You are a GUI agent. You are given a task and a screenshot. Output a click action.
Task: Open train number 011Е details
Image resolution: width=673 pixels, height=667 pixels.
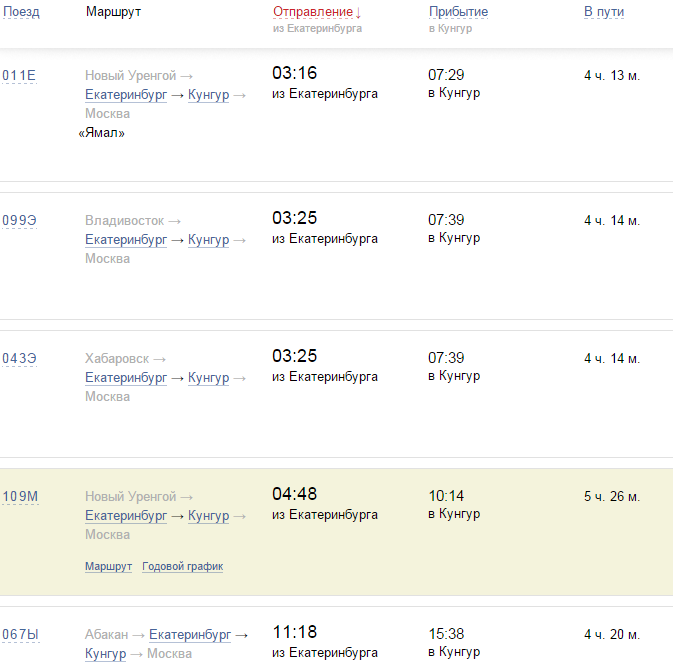pos(19,76)
